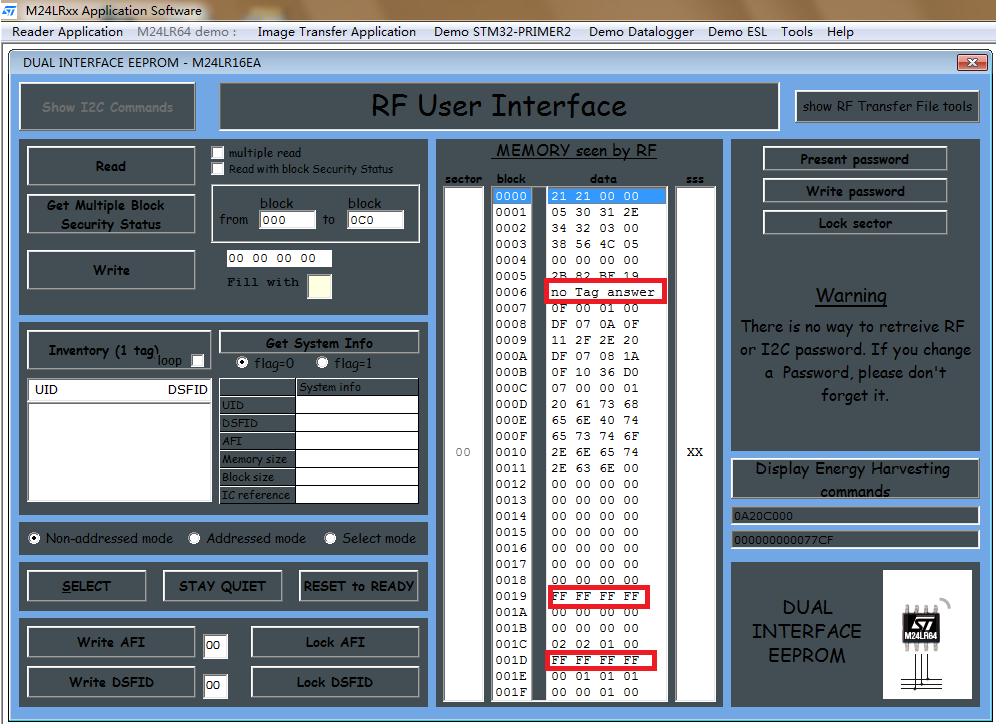Open the Demo ESL menu
The image size is (996, 724).
(737, 32)
